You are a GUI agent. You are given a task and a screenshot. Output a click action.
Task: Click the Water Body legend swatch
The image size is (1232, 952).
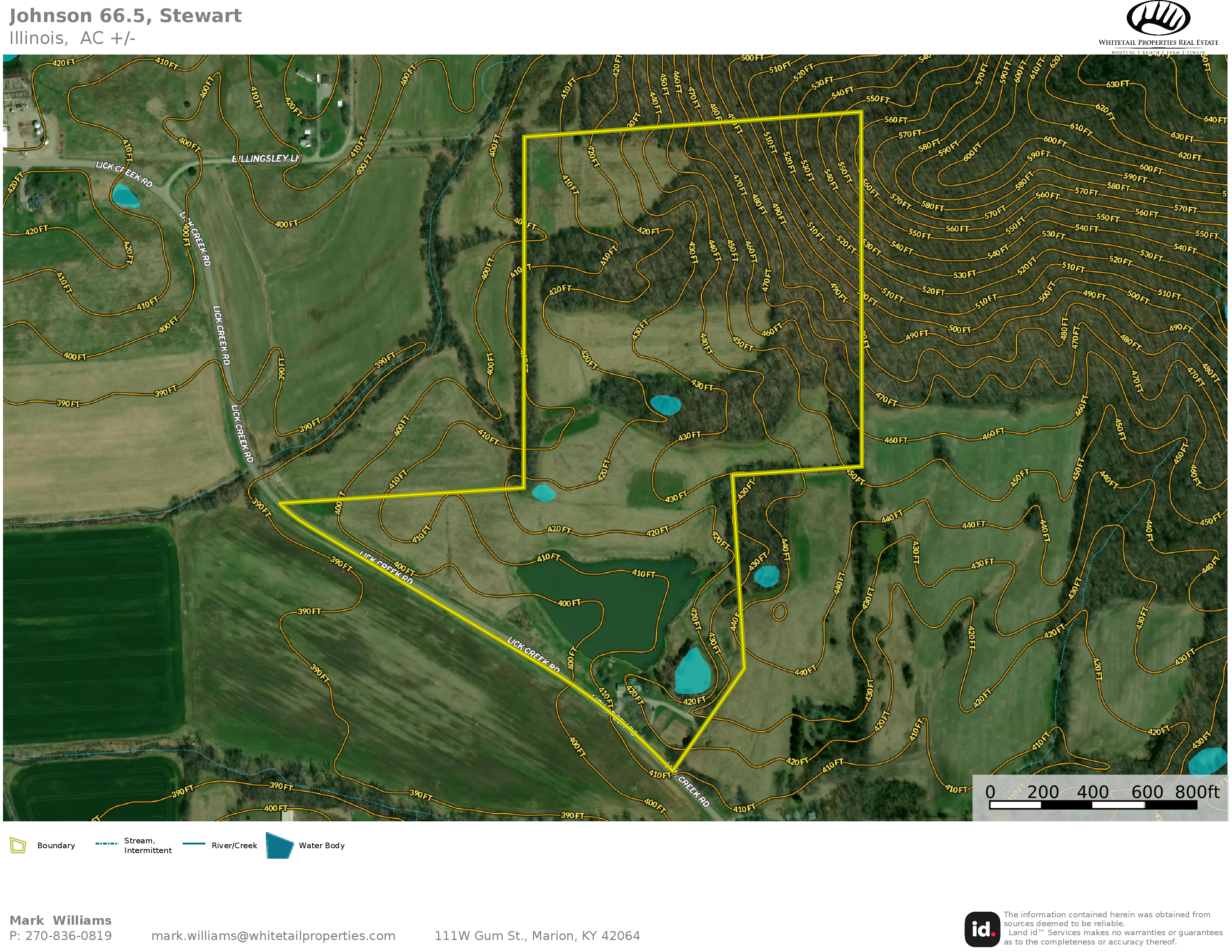click(279, 845)
